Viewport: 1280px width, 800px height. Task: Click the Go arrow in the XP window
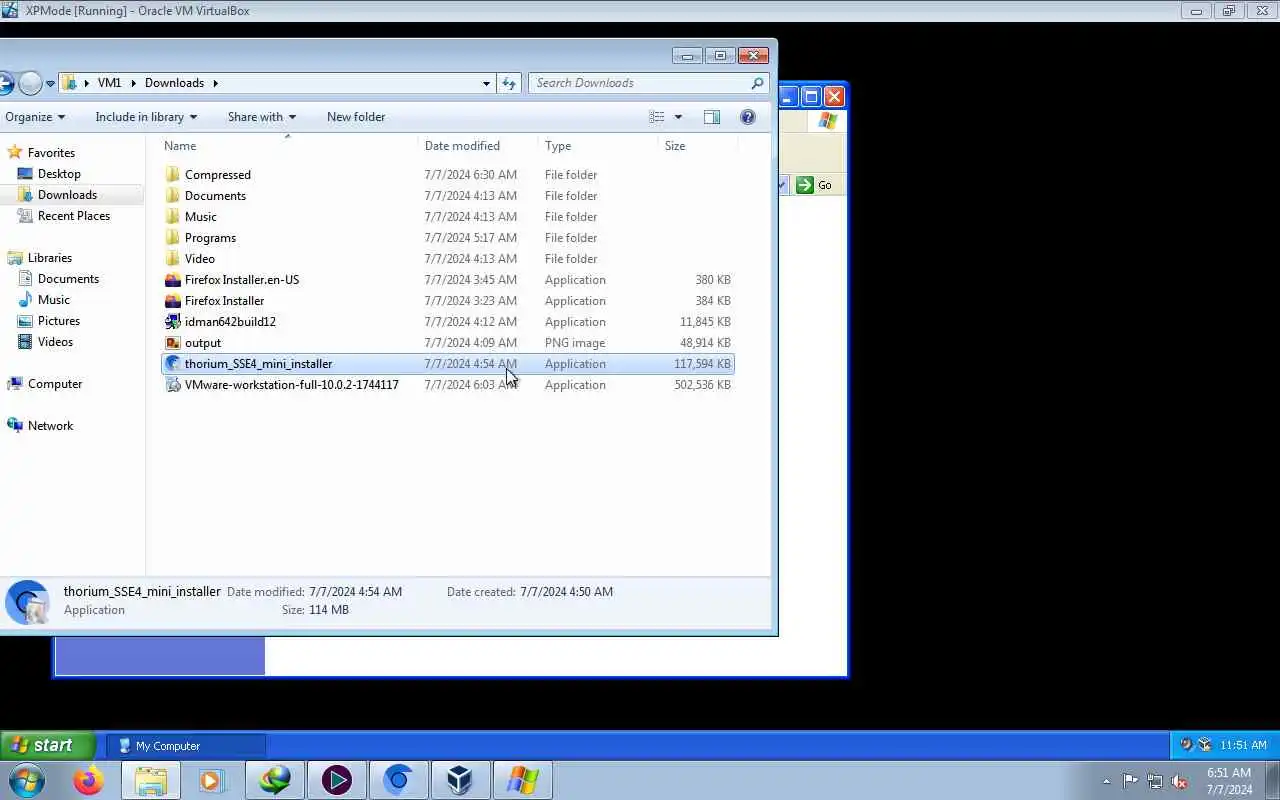[x=805, y=185]
